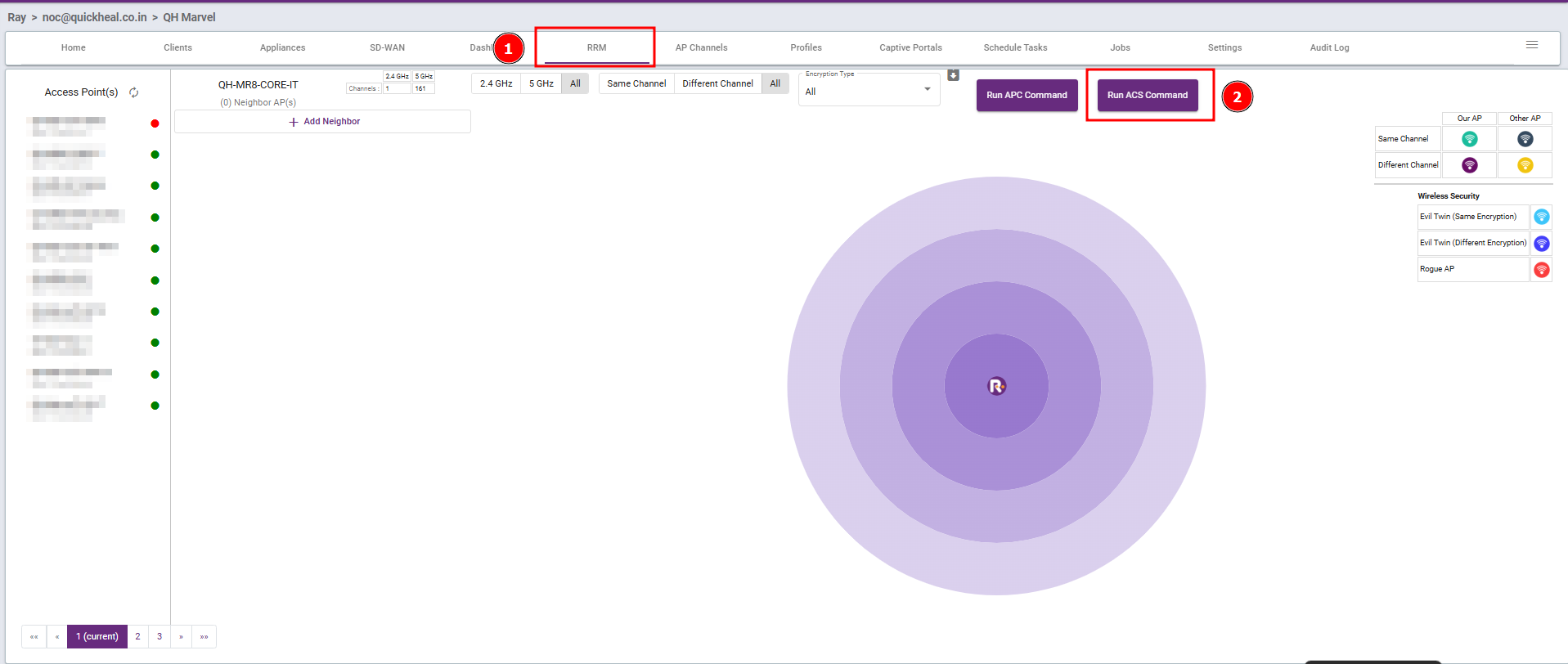
Task: Toggle the Same Channel filter
Action: click(x=636, y=83)
